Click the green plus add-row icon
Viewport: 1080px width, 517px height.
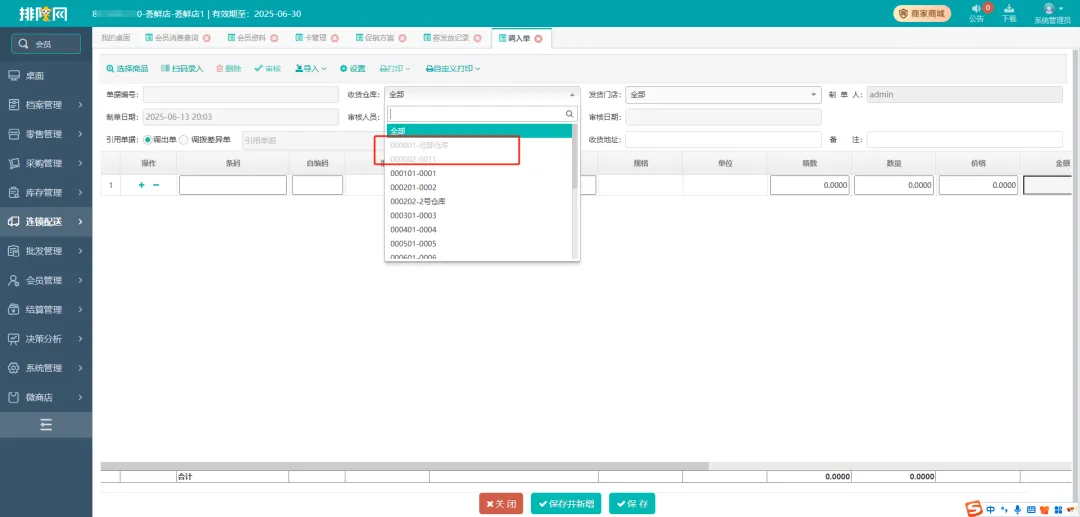tap(141, 185)
